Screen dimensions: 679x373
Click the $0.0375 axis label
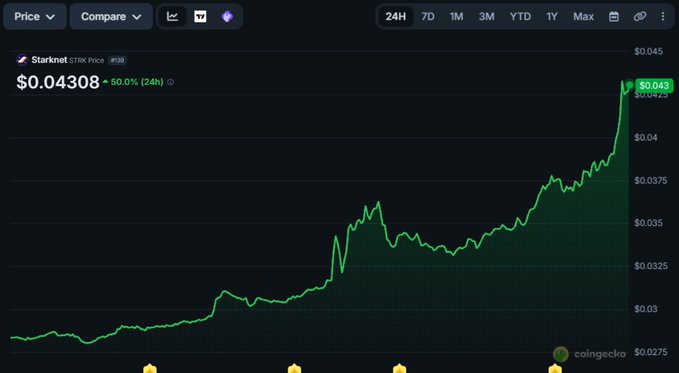(x=650, y=180)
